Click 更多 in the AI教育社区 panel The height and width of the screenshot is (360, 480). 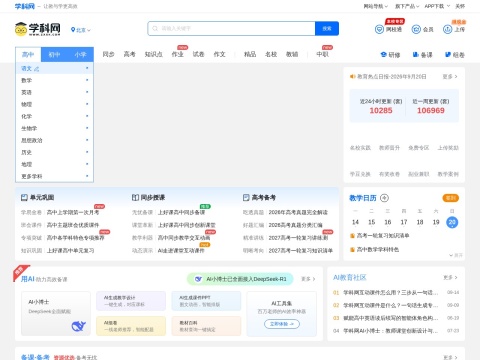(x=450, y=277)
